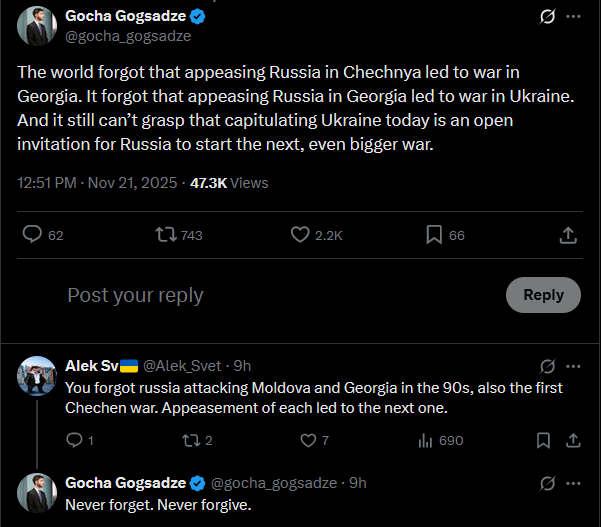Repost Alek Sv's comment
This screenshot has width=601, height=527.
click(x=187, y=440)
